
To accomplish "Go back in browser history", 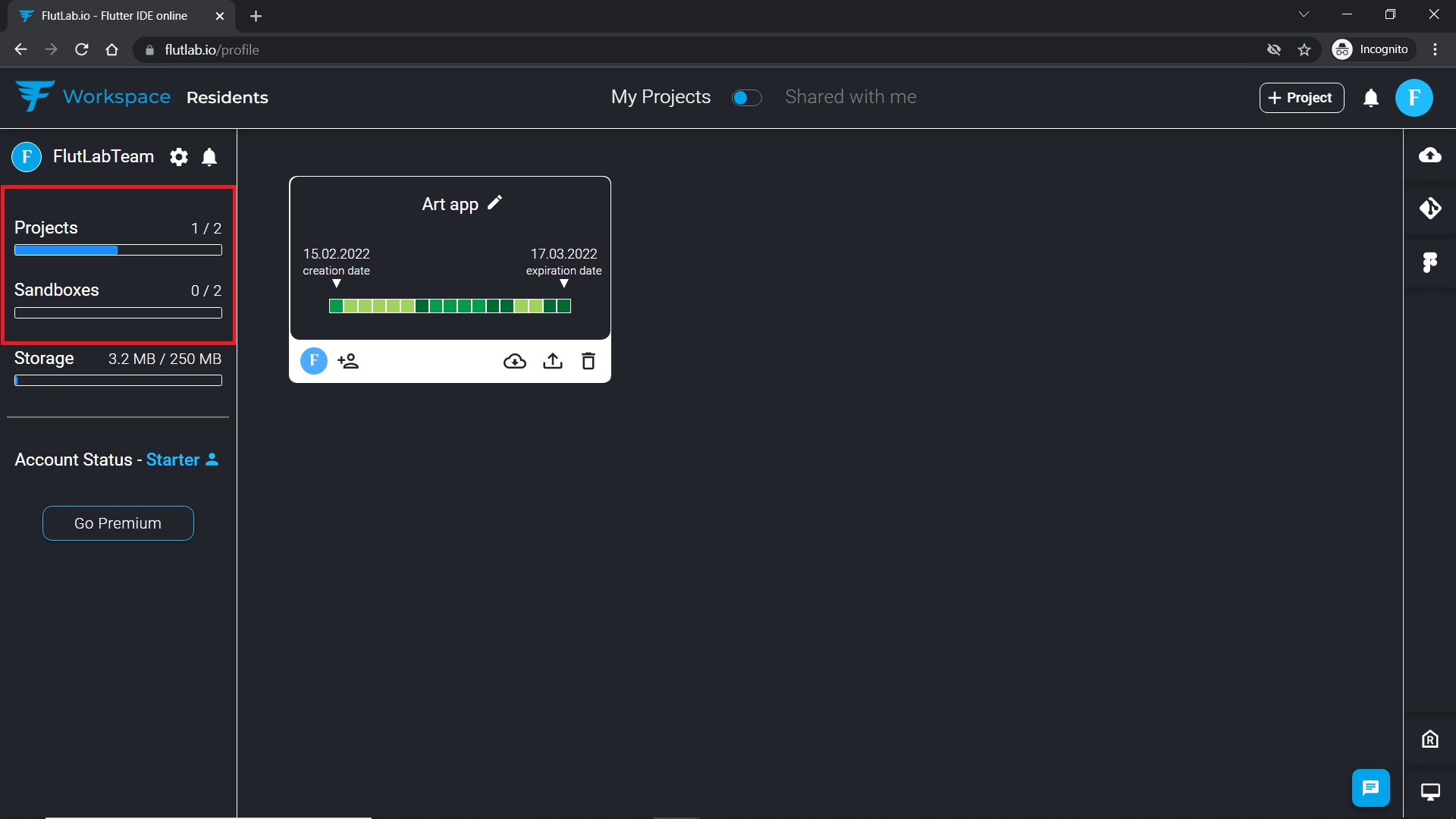I will (20, 49).
